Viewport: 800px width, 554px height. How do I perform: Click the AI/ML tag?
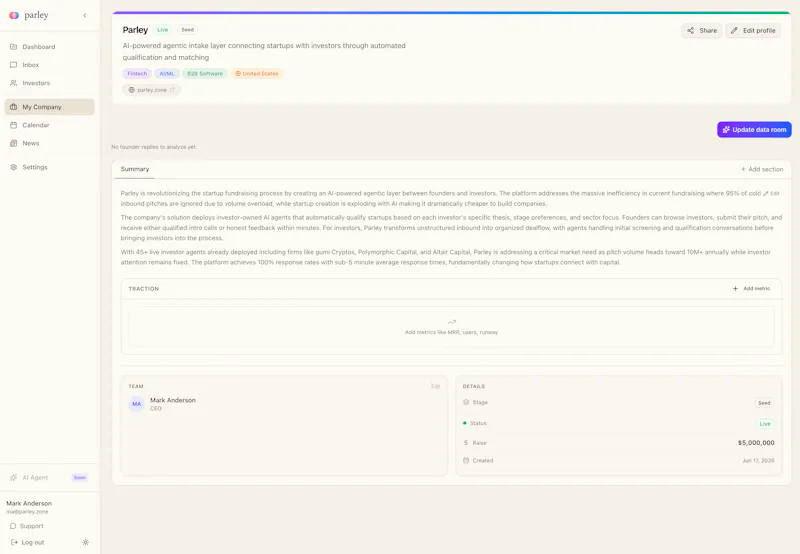167,73
